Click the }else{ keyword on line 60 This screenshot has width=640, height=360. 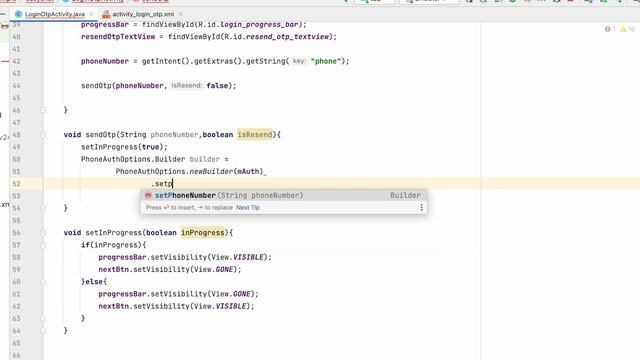pos(94,282)
